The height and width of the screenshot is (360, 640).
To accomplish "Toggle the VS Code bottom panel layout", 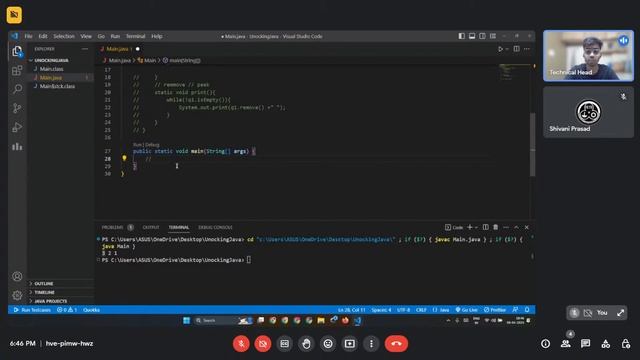I will (472, 36).
